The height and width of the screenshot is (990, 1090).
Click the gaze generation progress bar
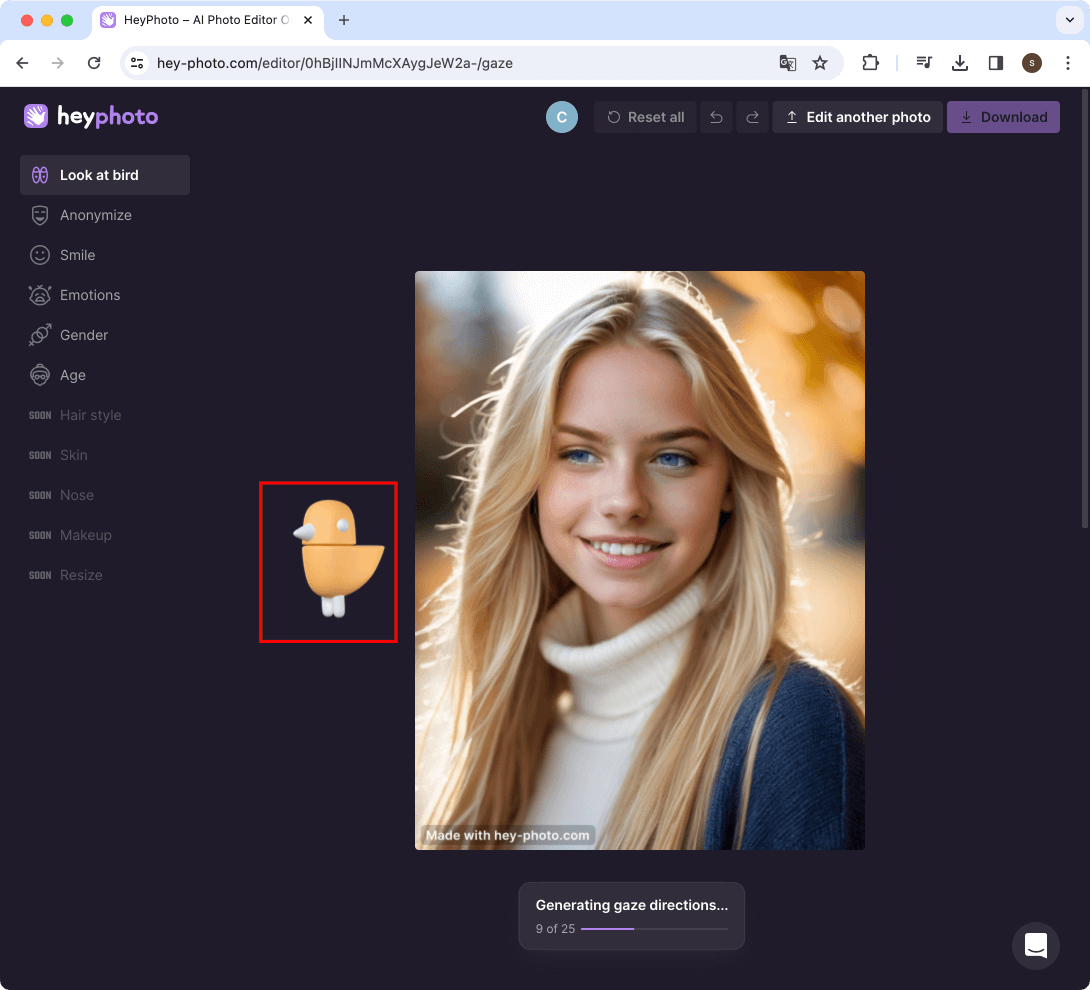pyautogui.click(x=654, y=929)
